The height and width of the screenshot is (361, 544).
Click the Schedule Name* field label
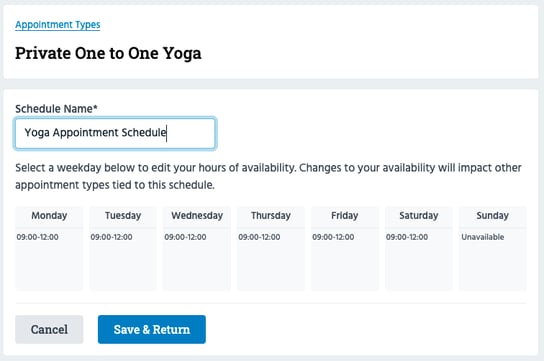coord(56,109)
